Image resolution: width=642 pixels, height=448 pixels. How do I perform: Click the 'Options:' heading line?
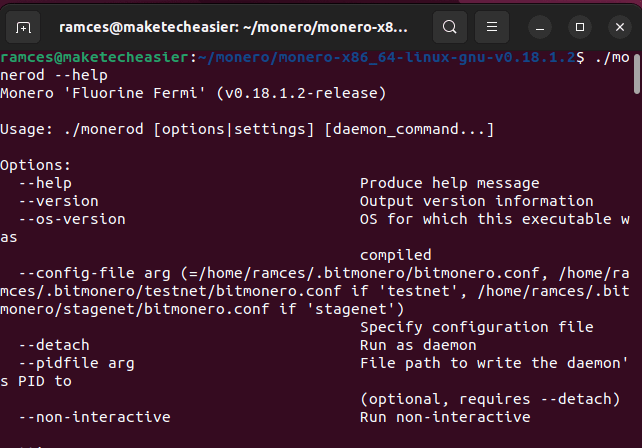36,165
